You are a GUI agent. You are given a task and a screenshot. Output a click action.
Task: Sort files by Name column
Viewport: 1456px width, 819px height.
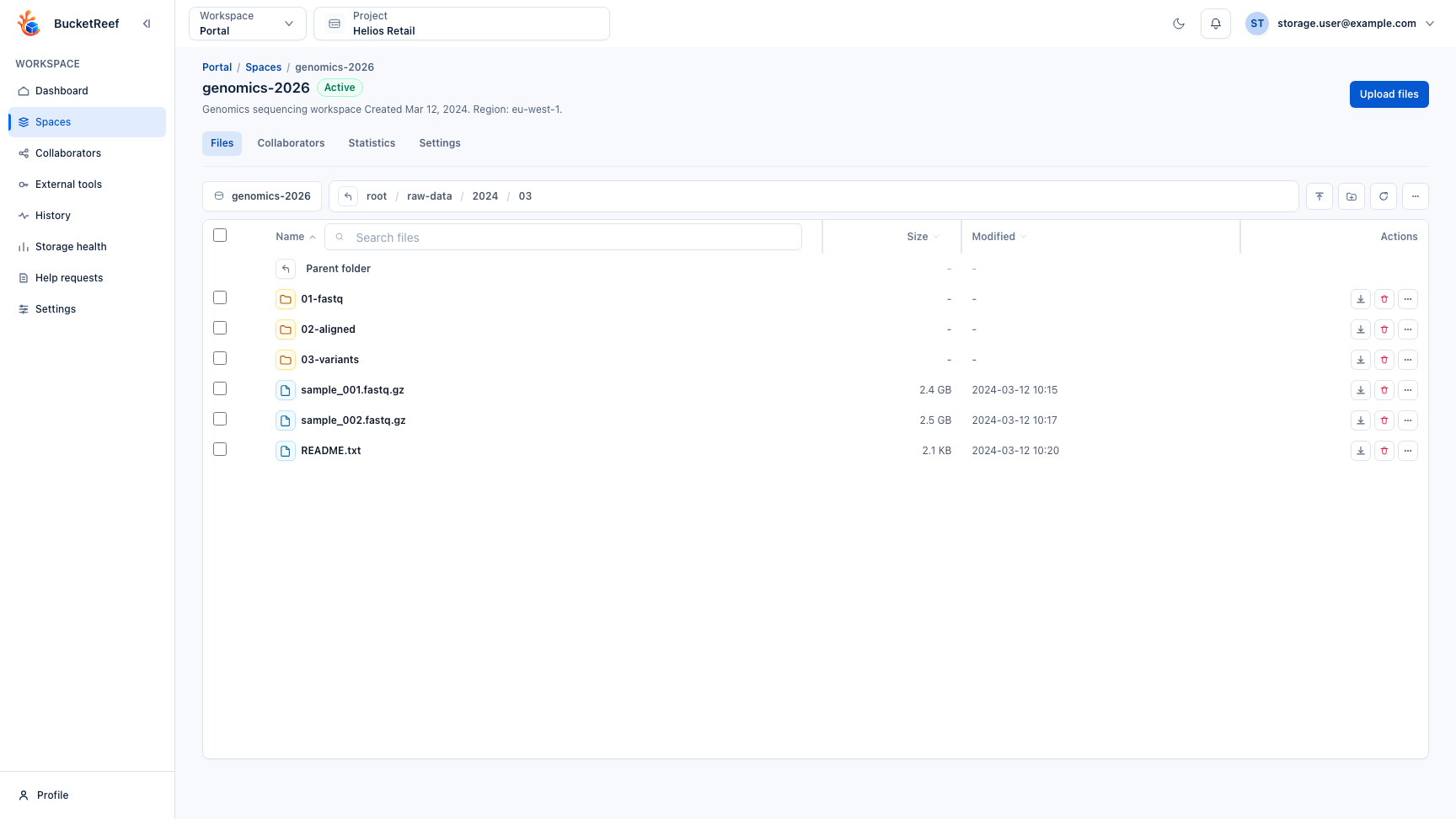click(x=295, y=237)
